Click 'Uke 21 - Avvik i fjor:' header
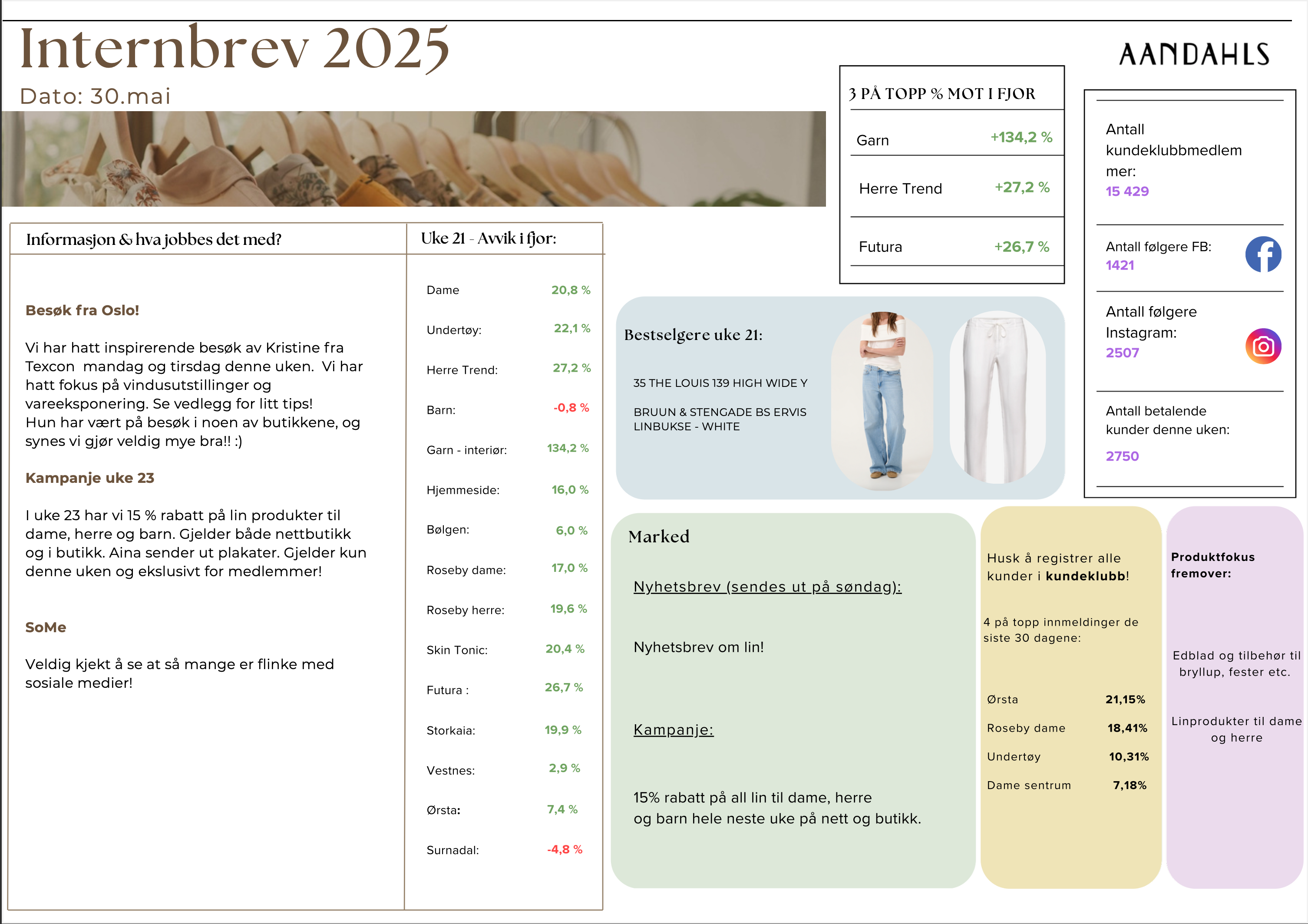Screen dimensions: 1308x924 [488, 239]
